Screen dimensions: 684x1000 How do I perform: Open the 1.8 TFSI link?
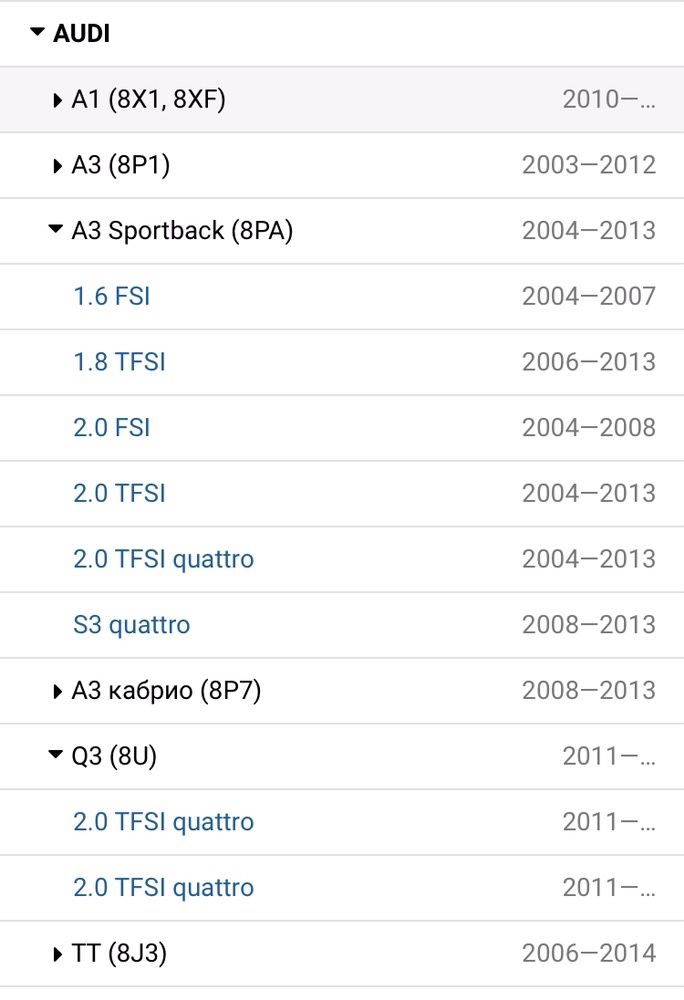tap(119, 362)
